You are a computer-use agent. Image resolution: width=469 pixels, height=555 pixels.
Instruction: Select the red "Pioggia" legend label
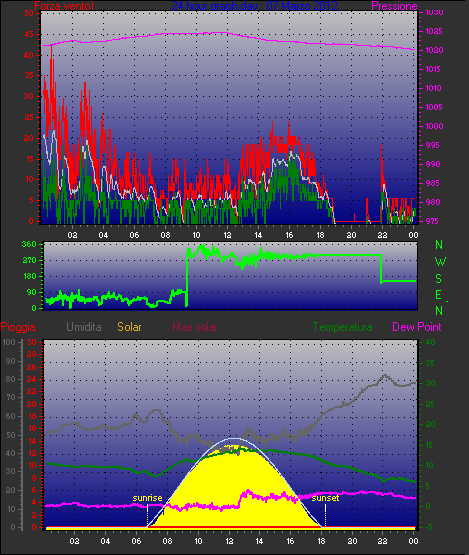(x=18, y=327)
